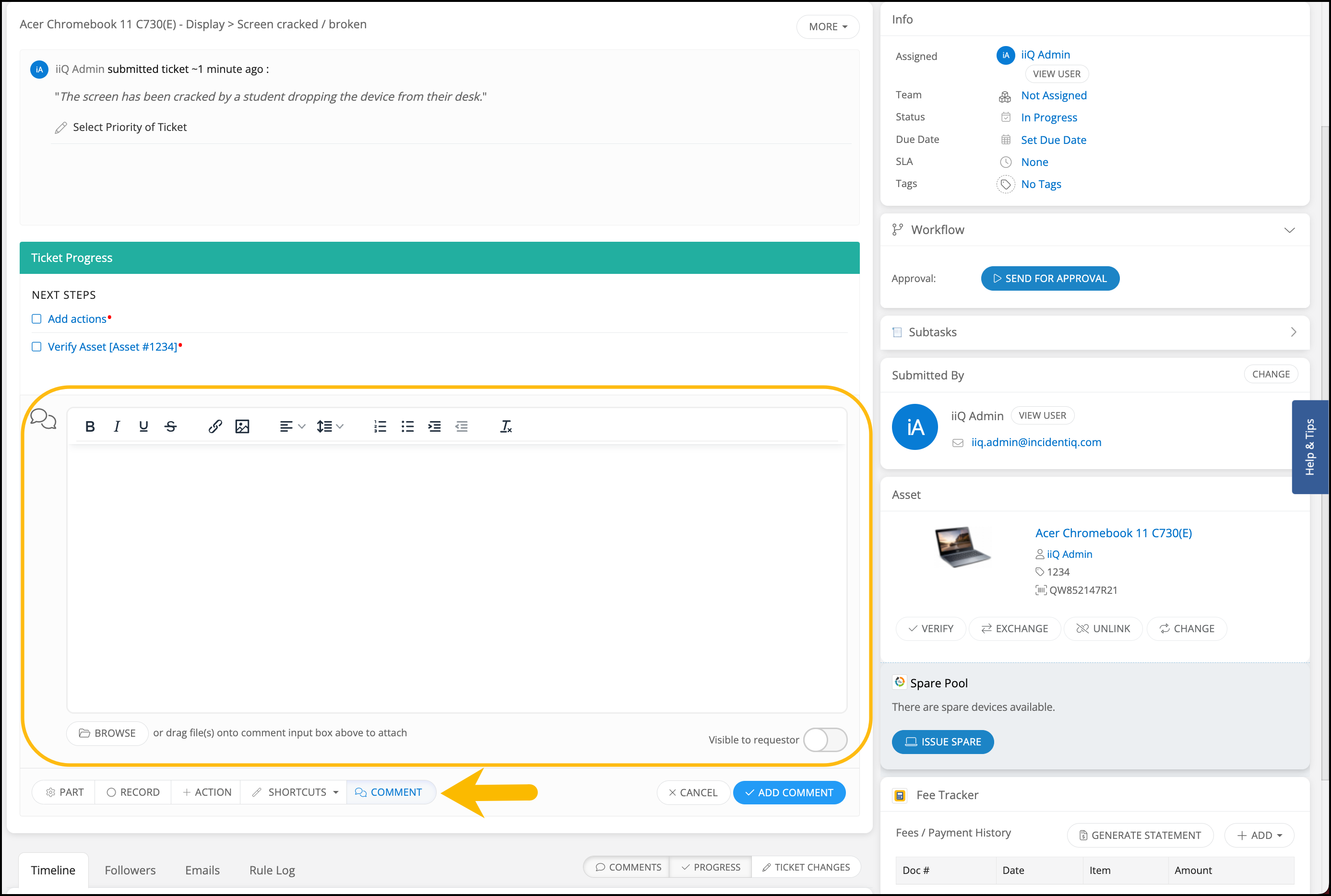1331x896 pixels.
Task: Toggle bold formatting in comment editor
Action: pyautogui.click(x=90, y=426)
